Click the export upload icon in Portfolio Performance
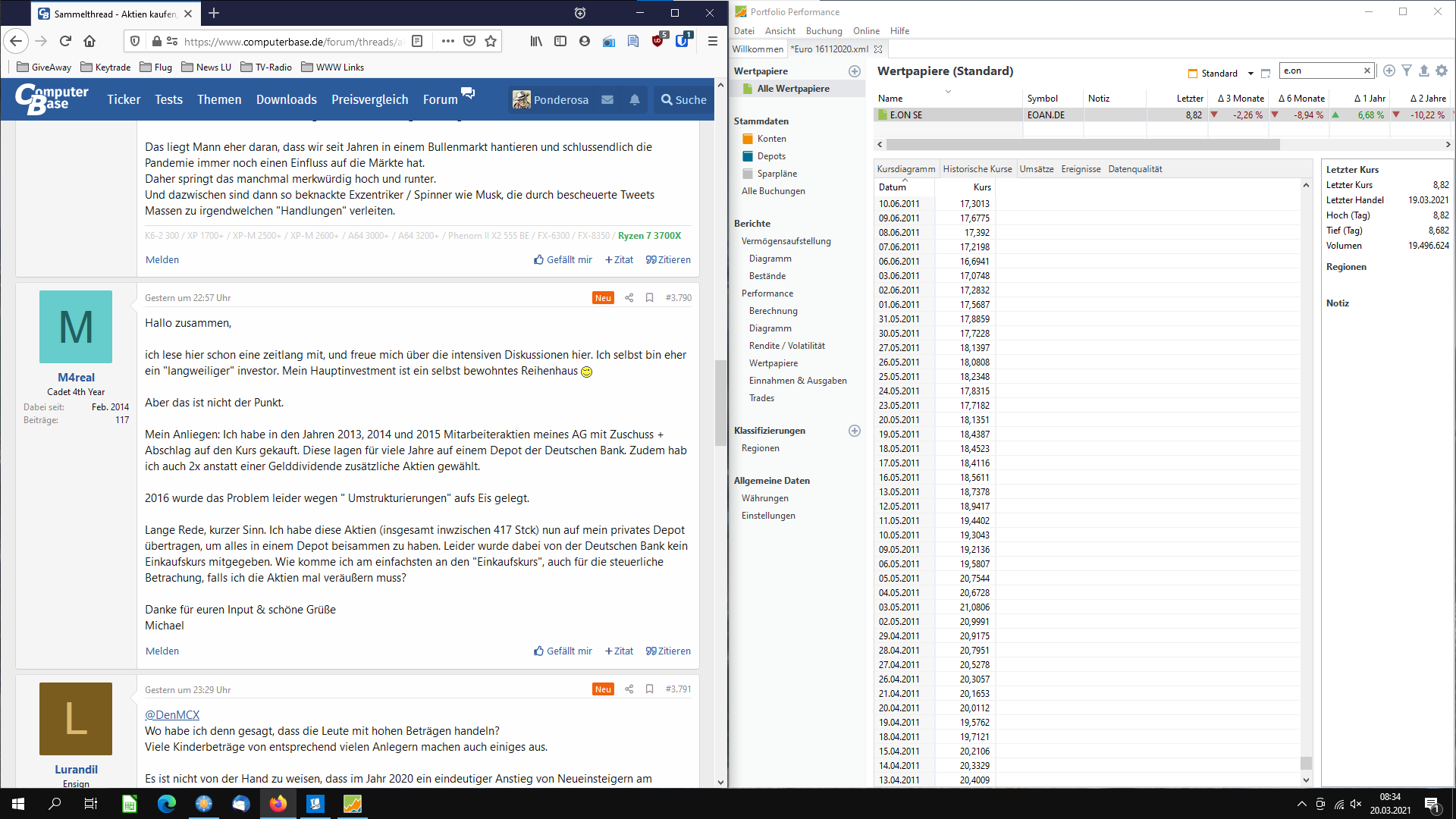This screenshot has width=1456, height=819. [x=1424, y=71]
